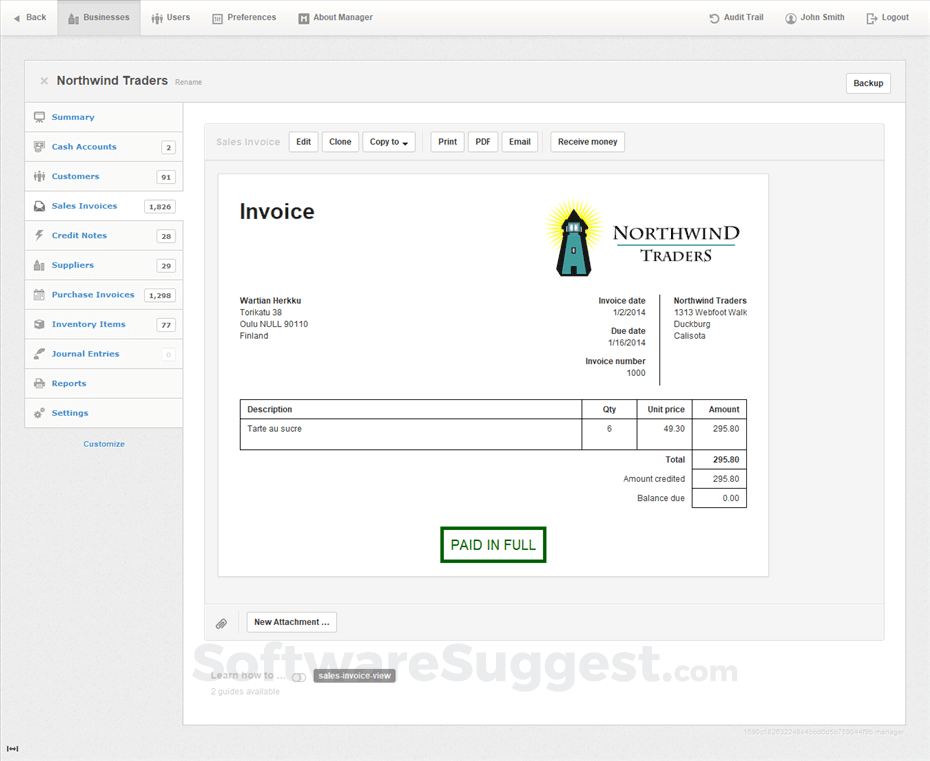The image size is (930, 761).
Task: Open the Customers list
Action: pyautogui.click(x=78, y=176)
